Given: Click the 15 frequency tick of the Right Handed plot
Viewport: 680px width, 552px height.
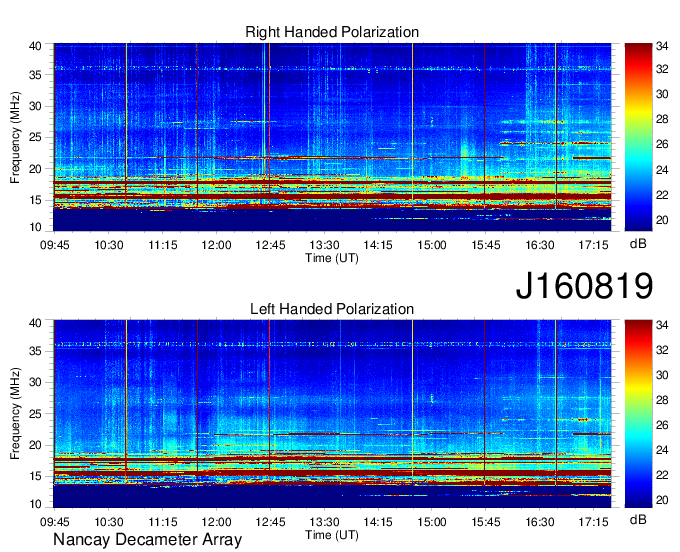Looking at the screenshot, I should pyautogui.click(x=36, y=200).
